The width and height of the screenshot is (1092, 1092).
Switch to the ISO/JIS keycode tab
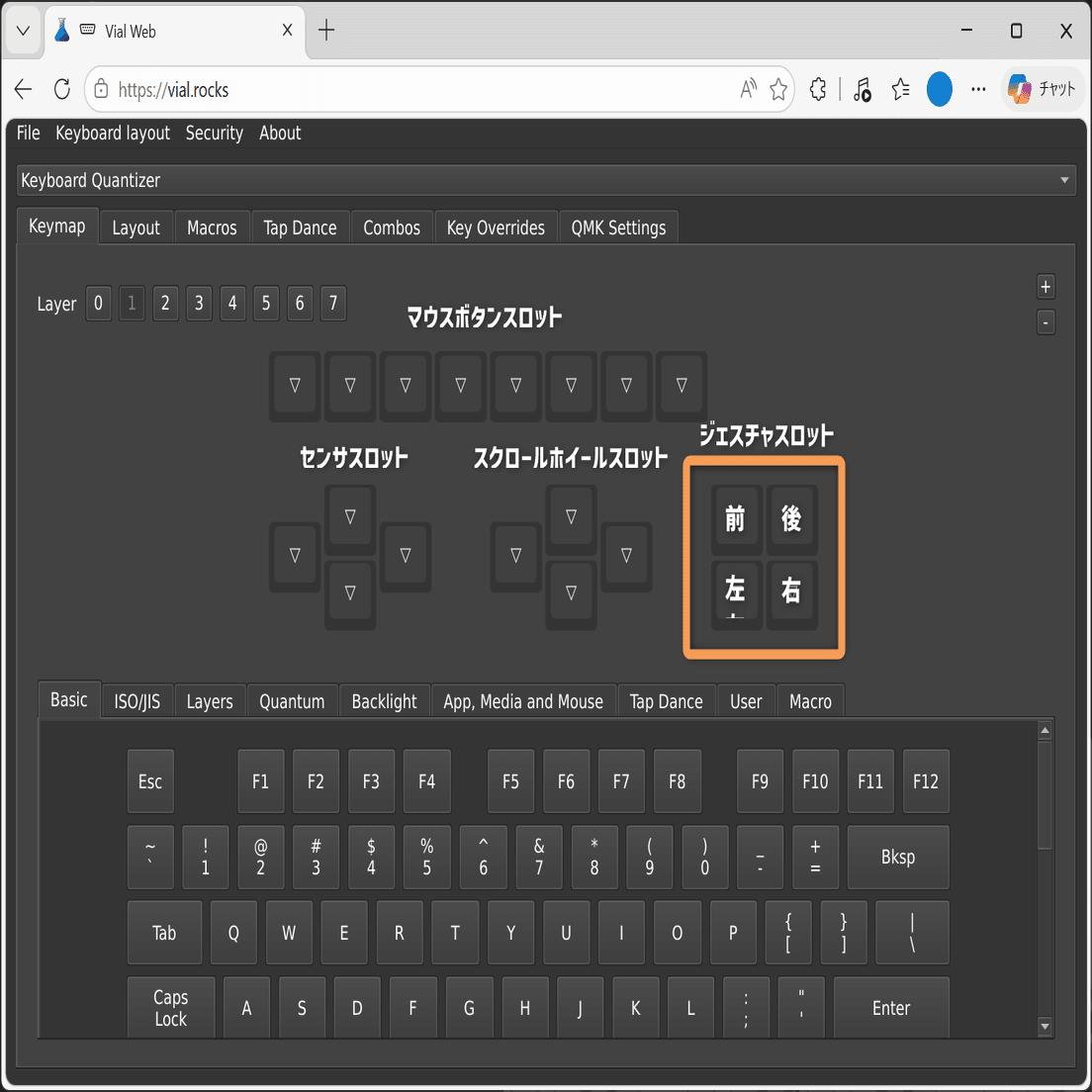click(137, 701)
